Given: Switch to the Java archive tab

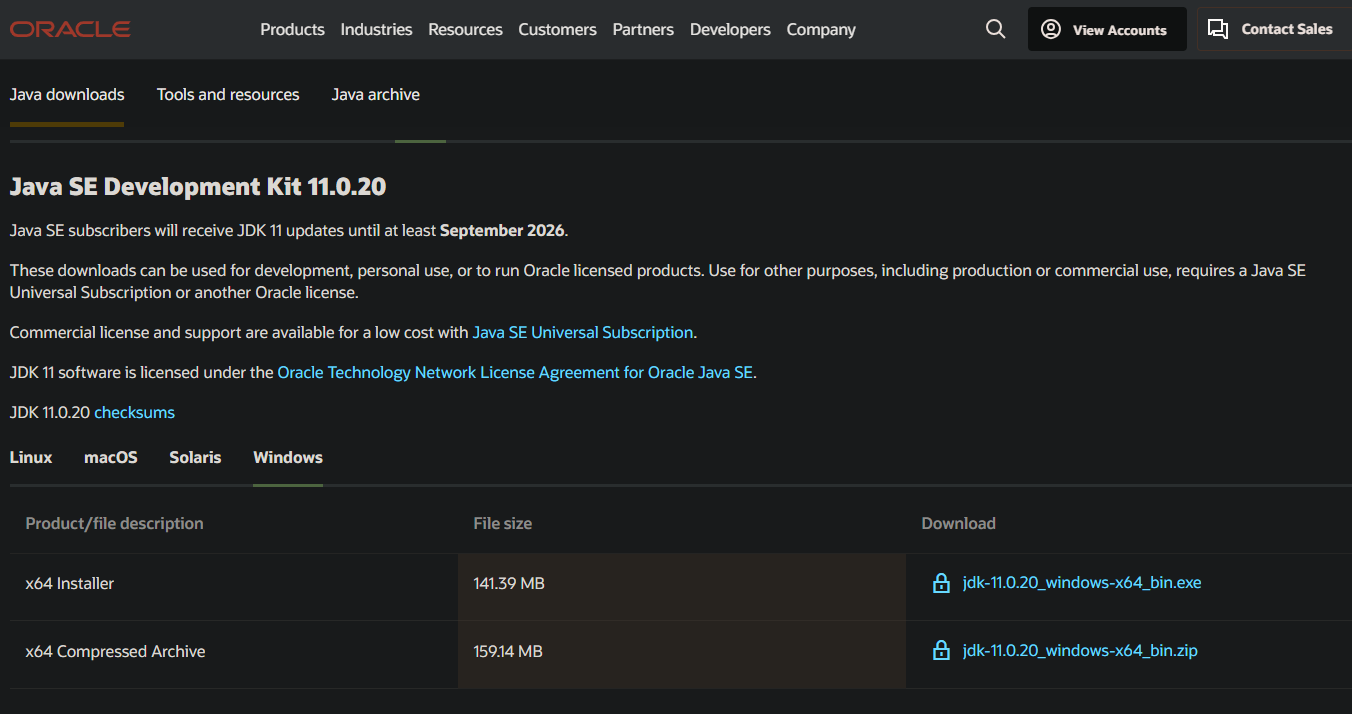Looking at the screenshot, I should pyautogui.click(x=376, y=95).
